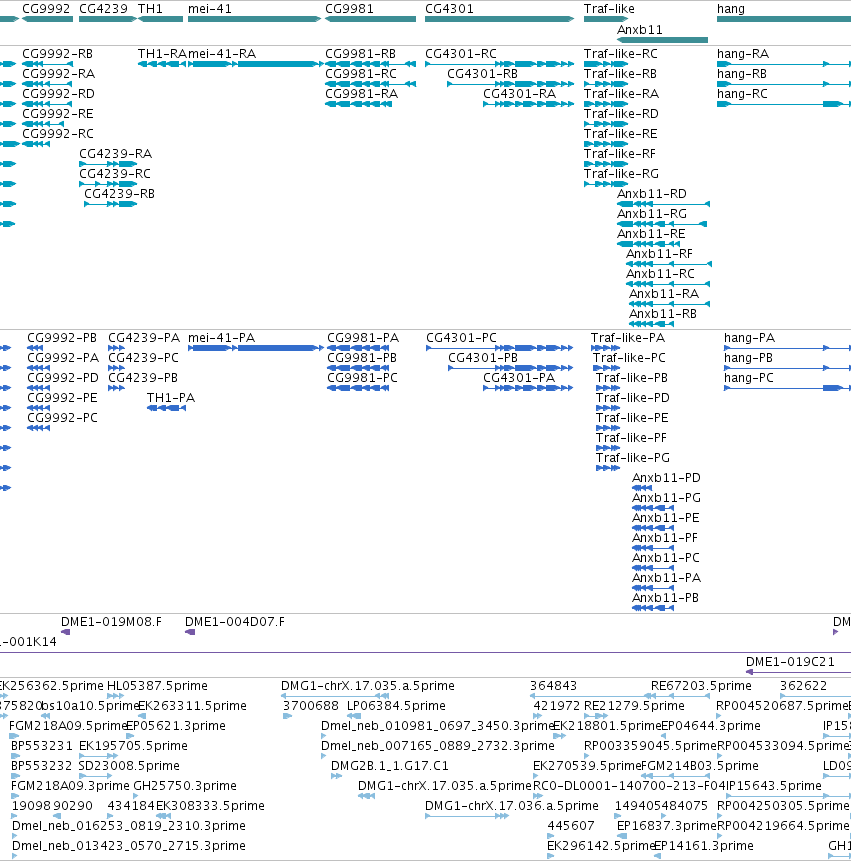This screenshot has width=851, height=861.
Task: Click the CG4239 gene label
Action: (103, 9)
